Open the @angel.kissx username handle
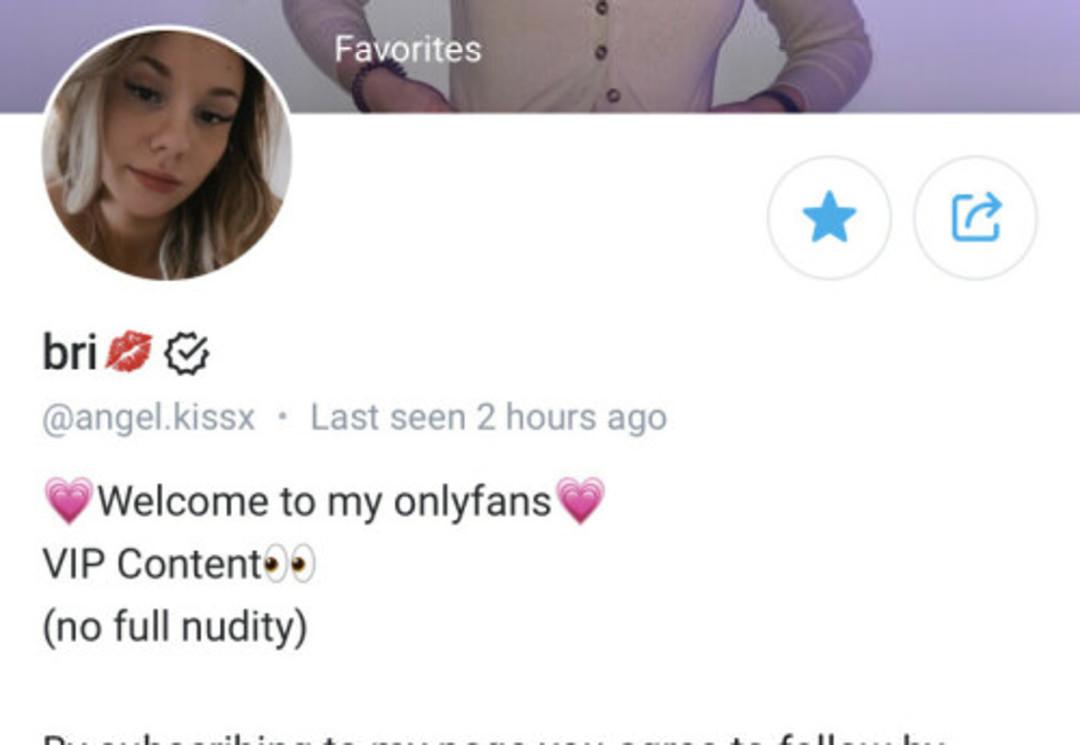Viewport: 1080px width, 745px height. coord(149,418)
